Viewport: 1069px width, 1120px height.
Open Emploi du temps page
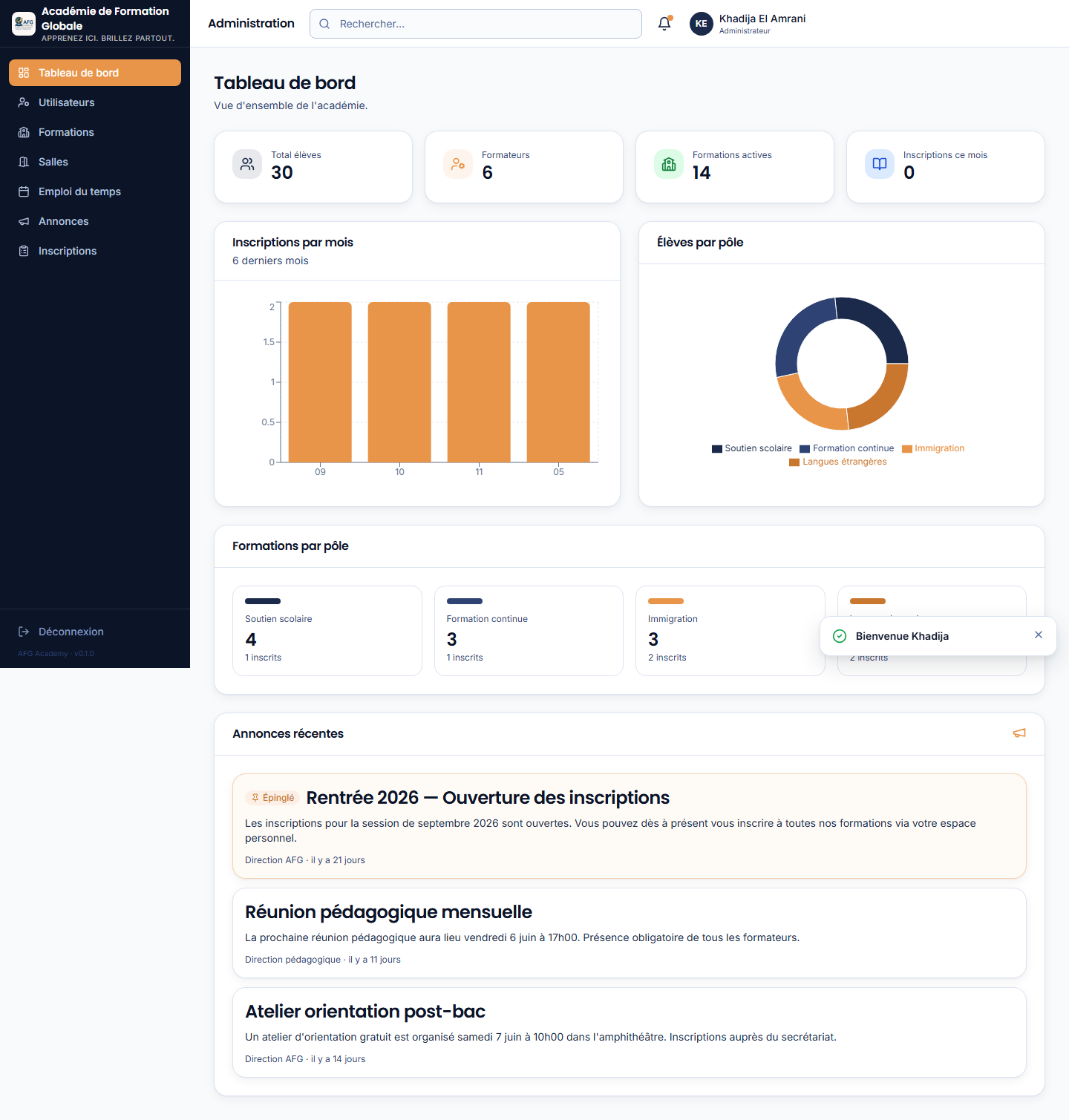coord(95,191)
